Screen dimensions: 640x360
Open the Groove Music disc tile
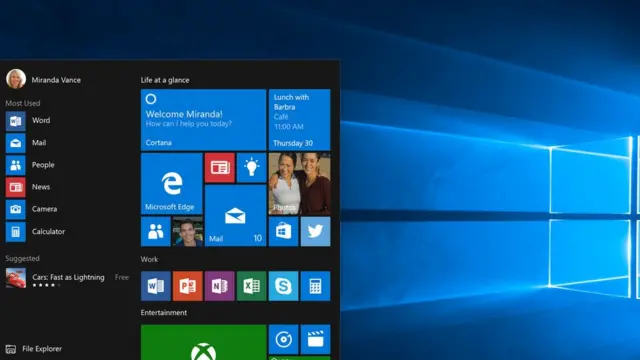(x=283, y=339)
